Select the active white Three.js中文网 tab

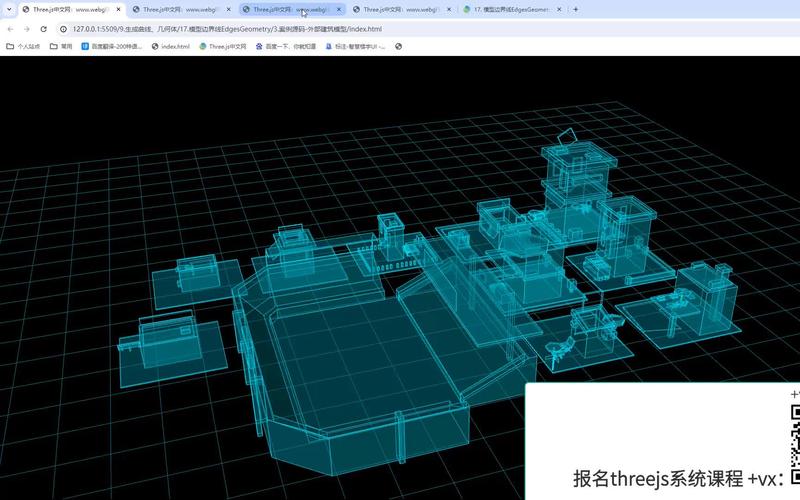[x=71, y=9]
